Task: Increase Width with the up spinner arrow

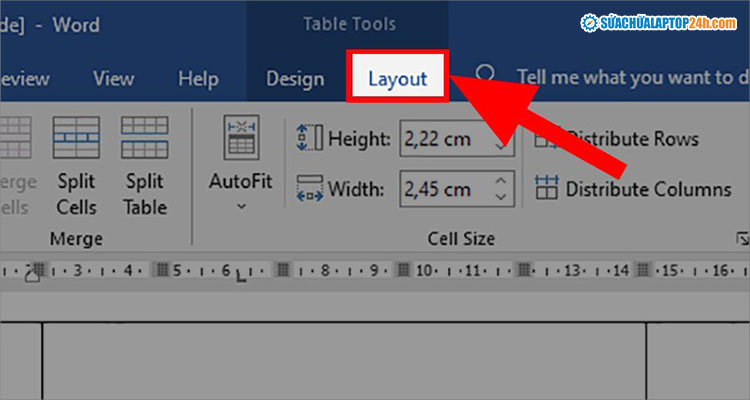Action: (x=502, y=180)
